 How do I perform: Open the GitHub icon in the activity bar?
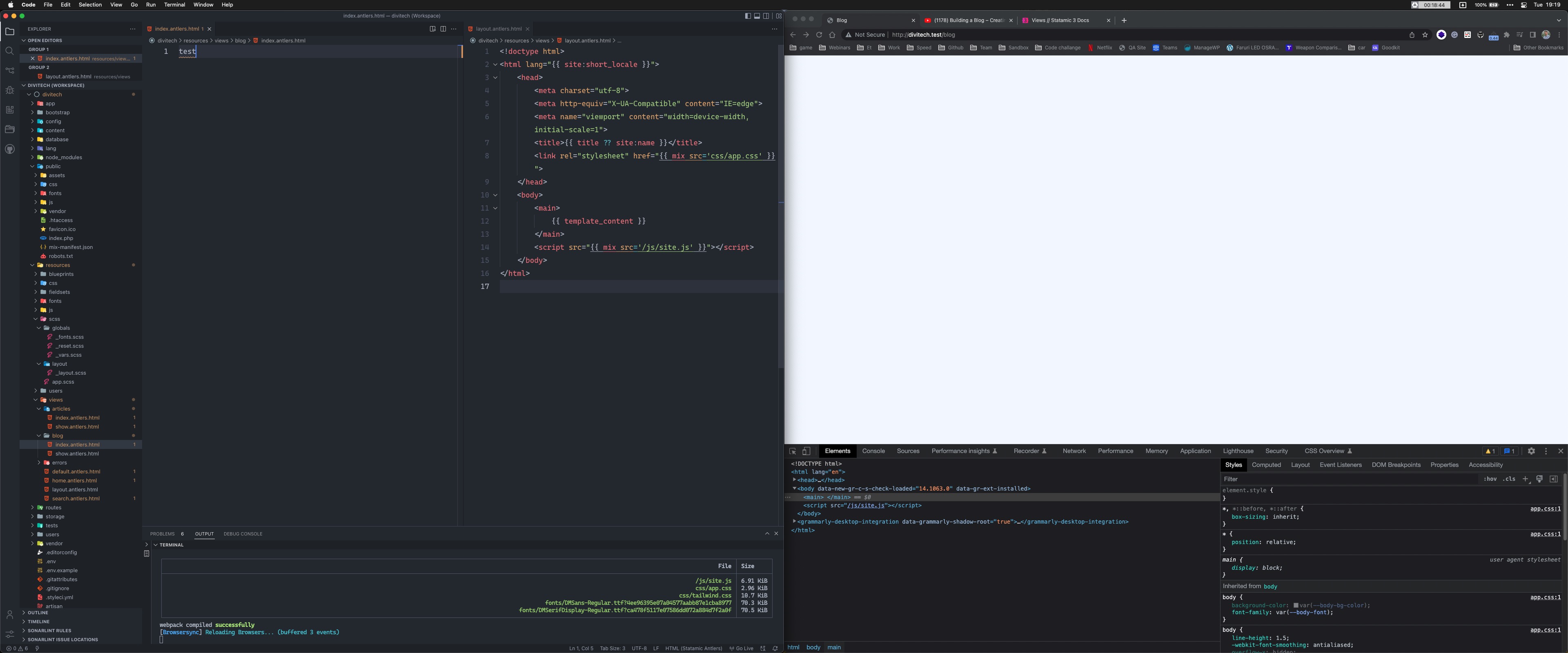(10, 149)
